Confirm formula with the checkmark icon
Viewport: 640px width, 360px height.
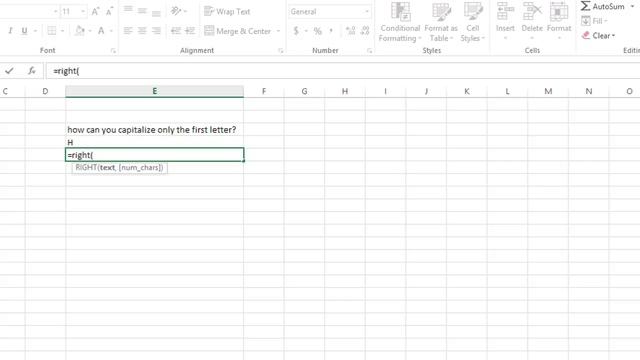pyautogui.click(x=9, y=71)
